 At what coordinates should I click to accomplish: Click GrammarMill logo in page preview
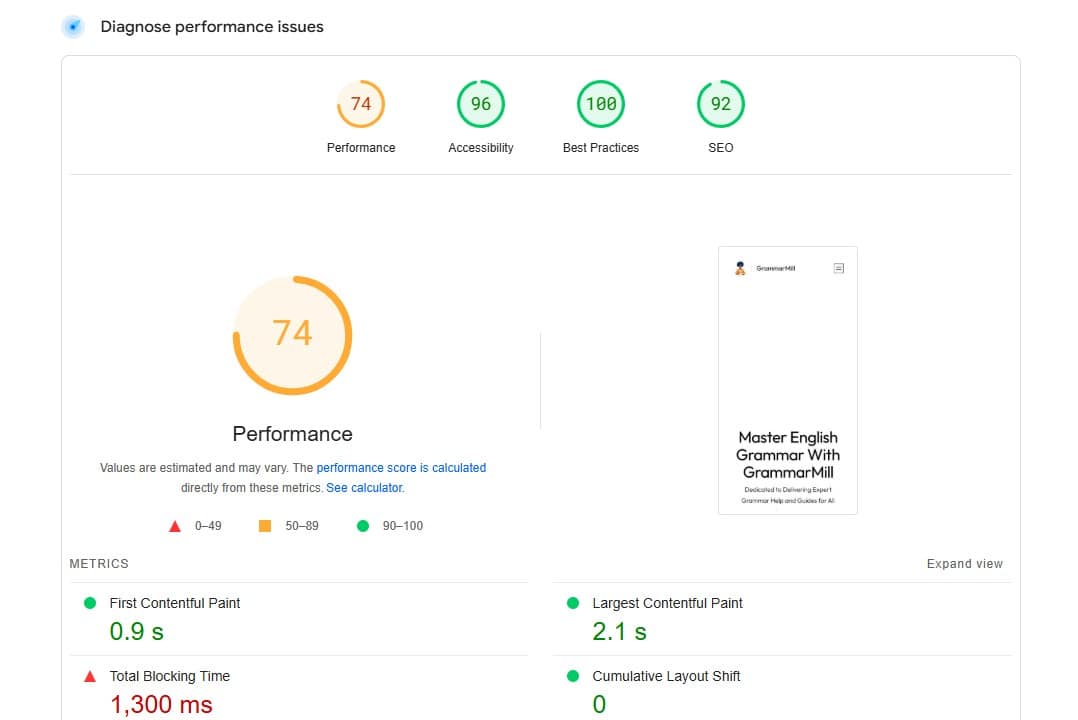click(x=740, y=268)
